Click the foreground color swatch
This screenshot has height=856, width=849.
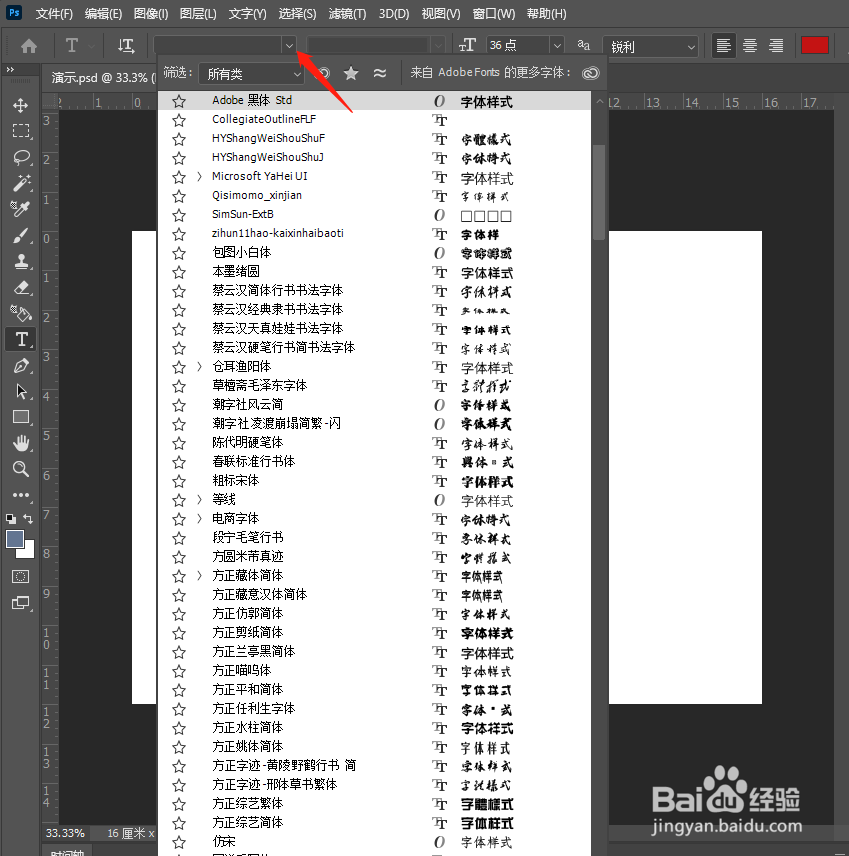[x=14, y=538]
